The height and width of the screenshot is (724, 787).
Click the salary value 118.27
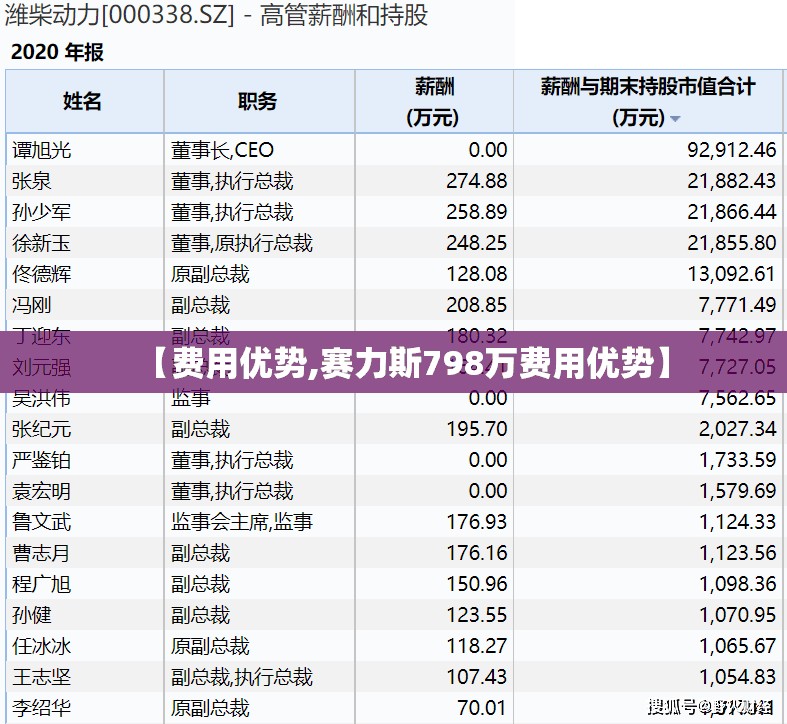pos(477,646)
